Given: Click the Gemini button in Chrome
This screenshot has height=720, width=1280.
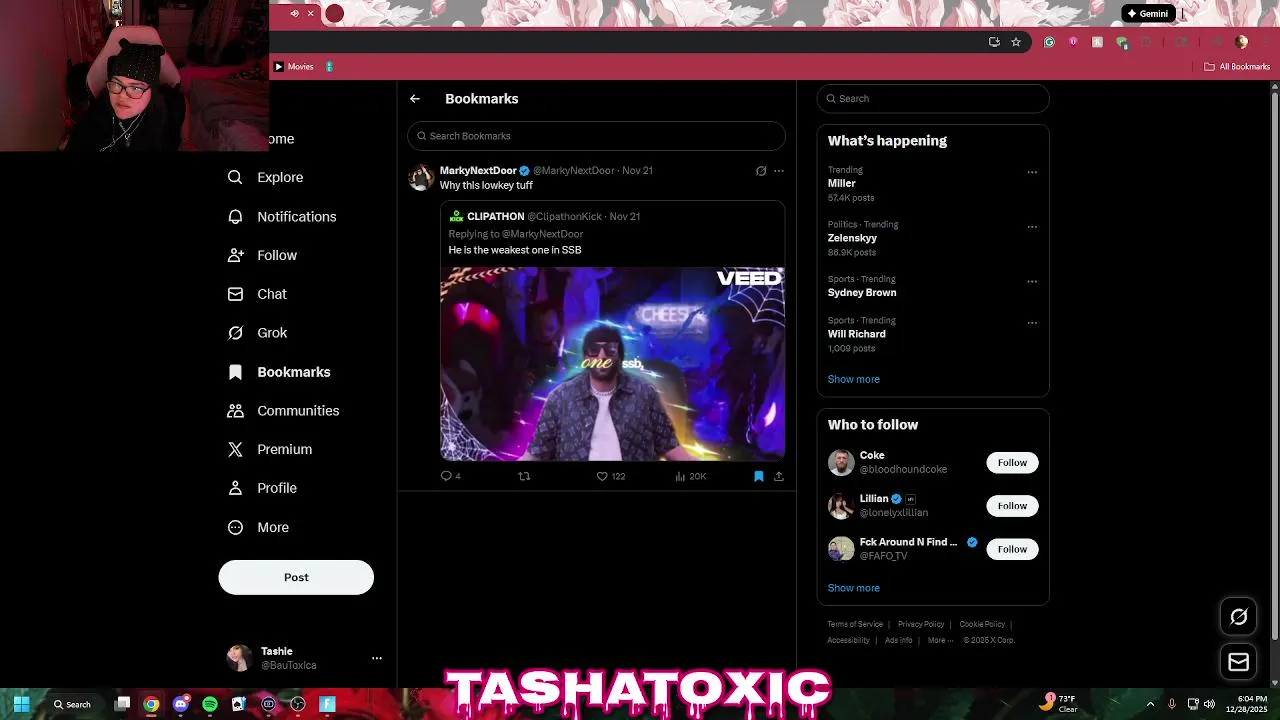Looking at the screenshot, I should (1147, 14).
